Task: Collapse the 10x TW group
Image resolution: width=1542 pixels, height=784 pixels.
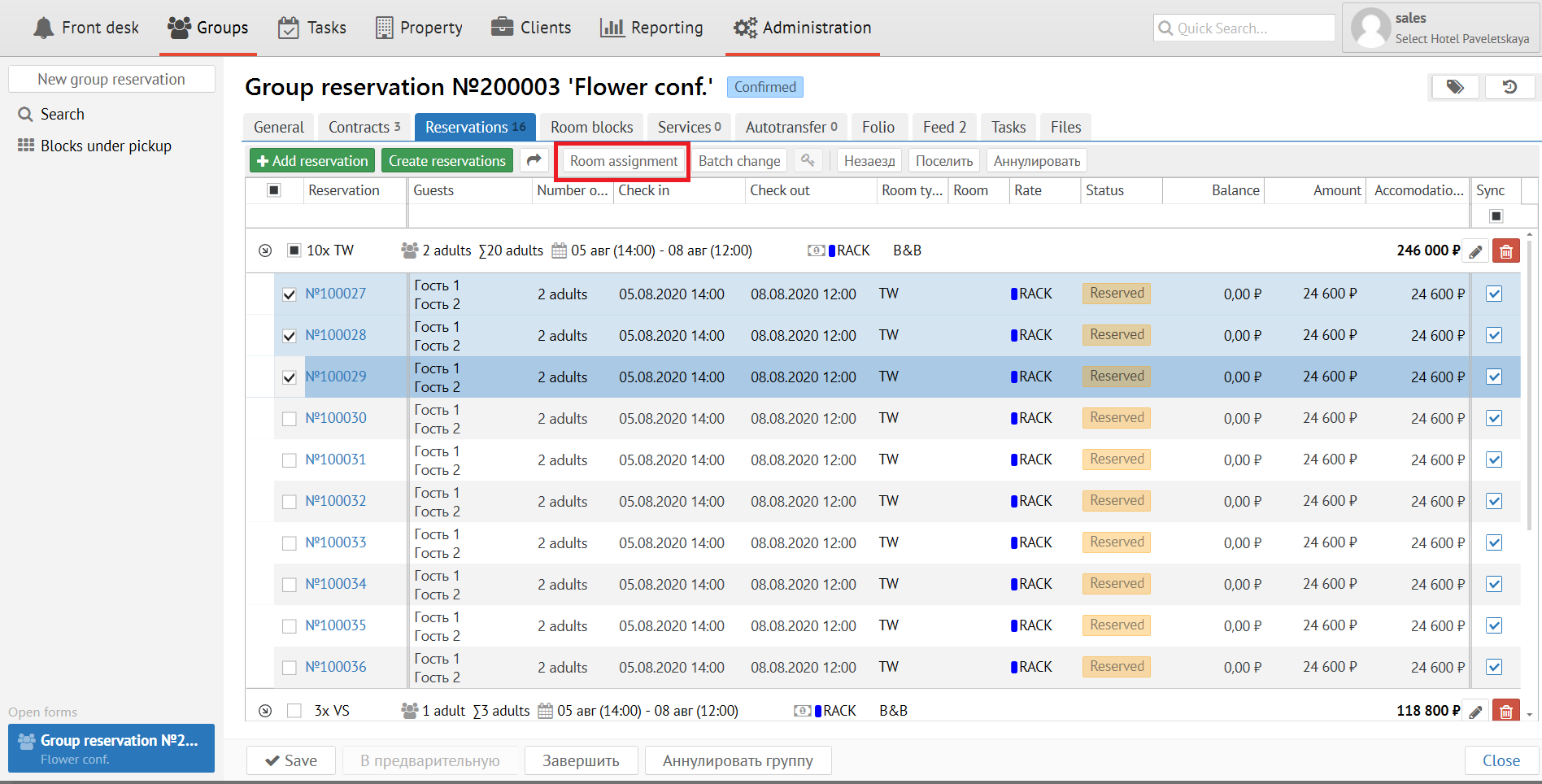Action: (x=265, y=250)
